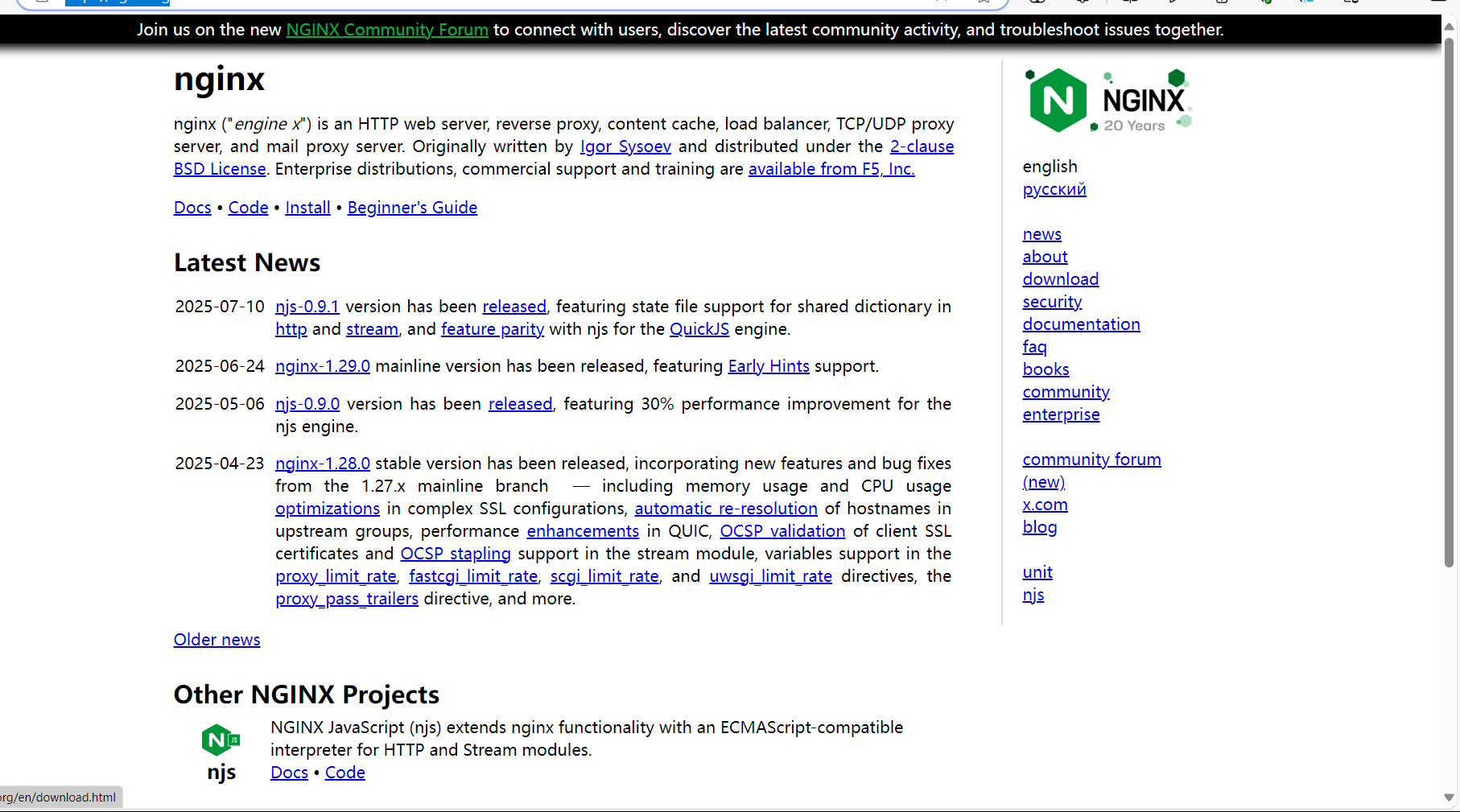Open the proxy_pass_trailers link
This screenshot has height=812, width=1460.
[347, 599]
